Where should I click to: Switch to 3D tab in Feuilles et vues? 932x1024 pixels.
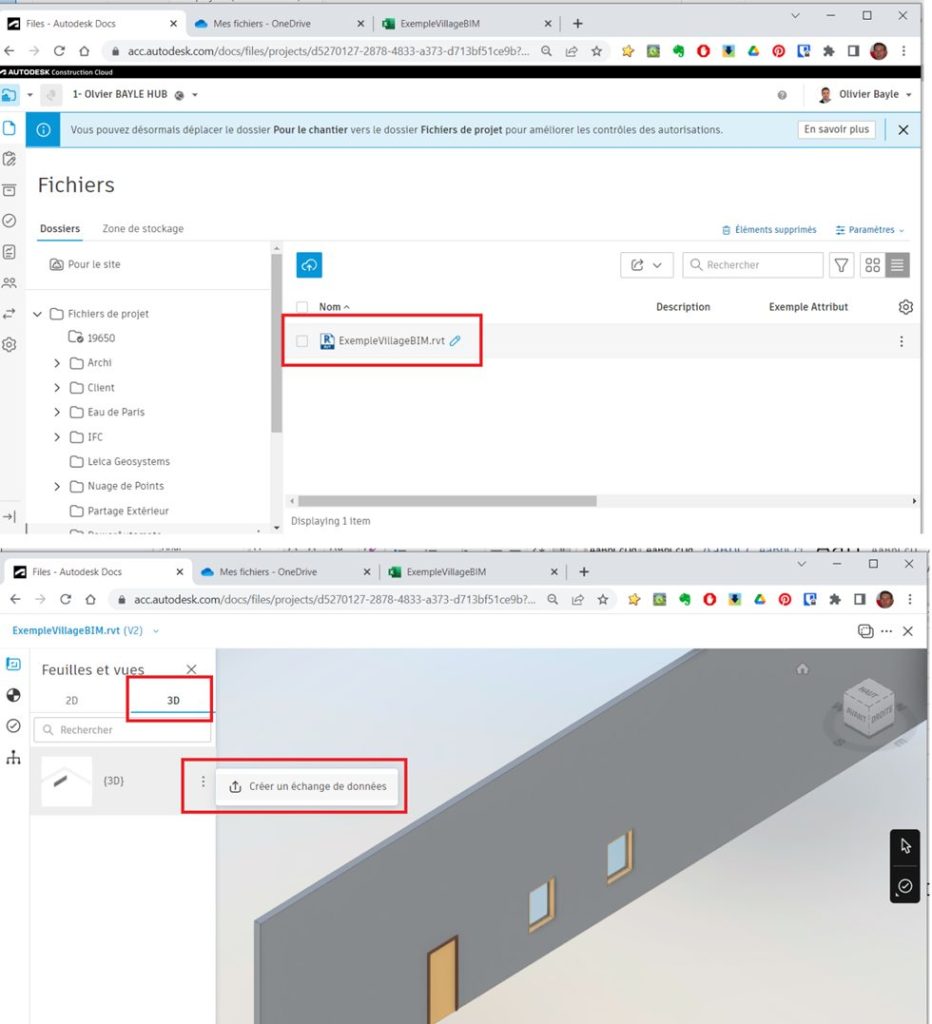coord(173,700)
